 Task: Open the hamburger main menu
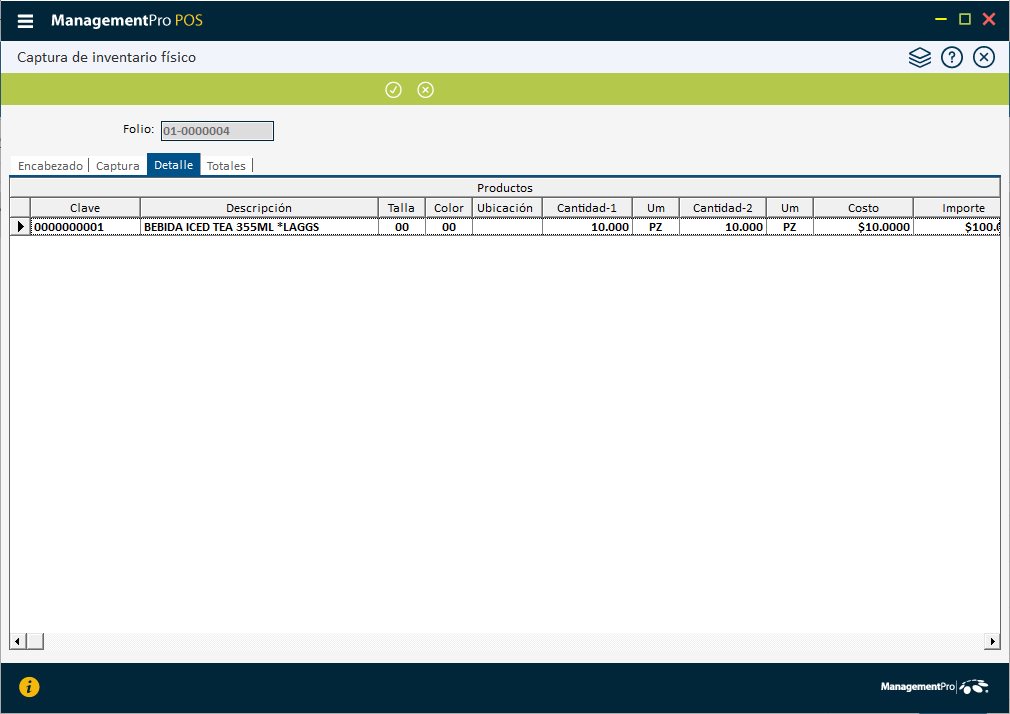[x=26, y=21]
